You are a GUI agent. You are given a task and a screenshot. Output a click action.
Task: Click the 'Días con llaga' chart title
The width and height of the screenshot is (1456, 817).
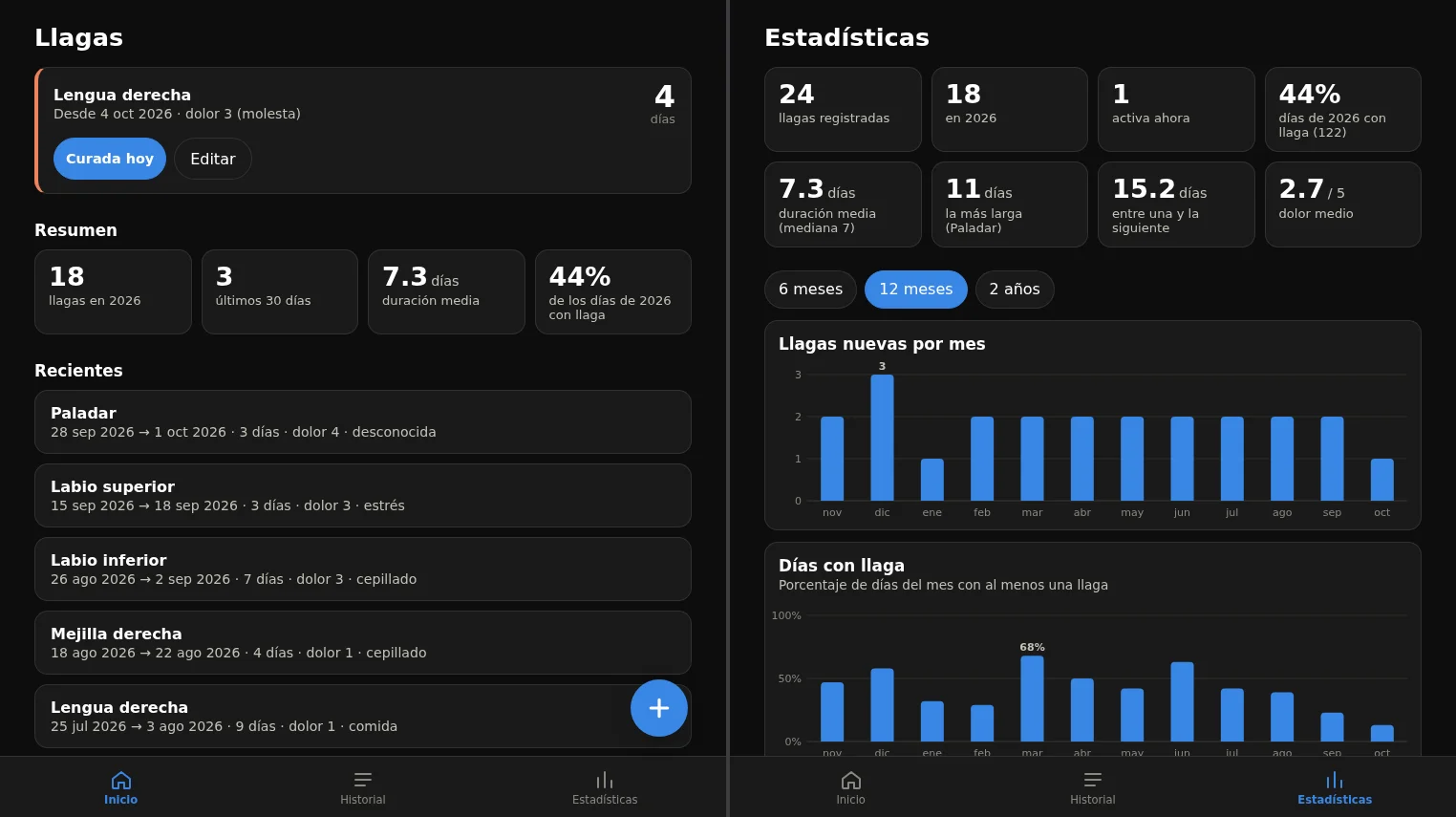842,566
